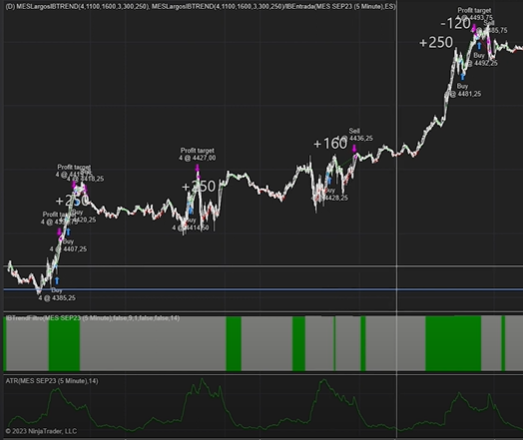Select the 'Profit target 4 @ 4427,00' label
The image size is (523, 440).
pos(197,154)
